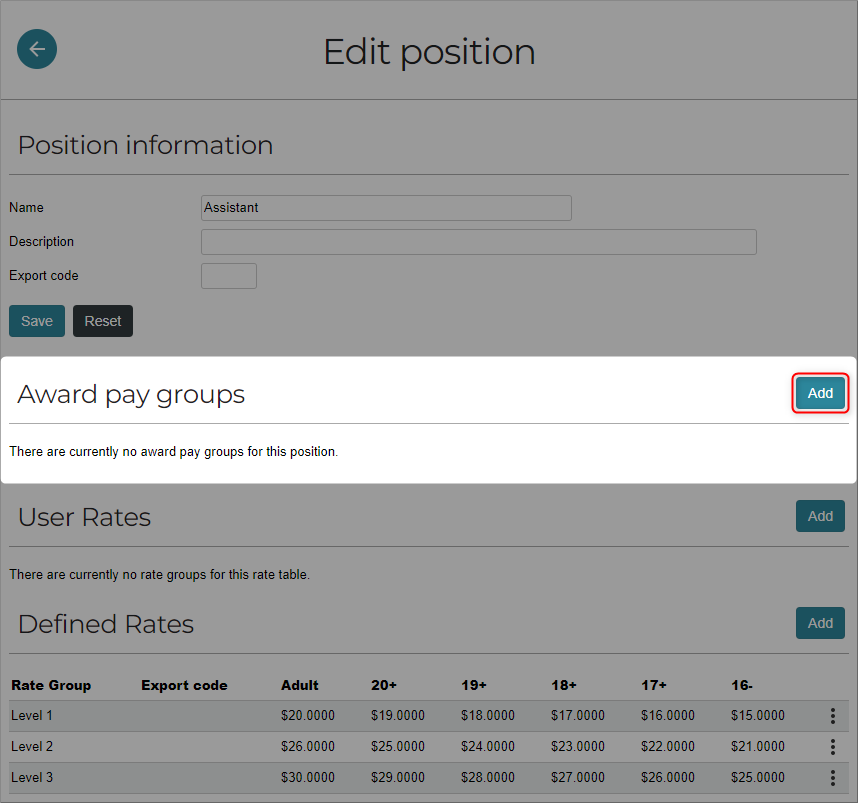Click the Level 3 Adult rate $30.0000

308,777
